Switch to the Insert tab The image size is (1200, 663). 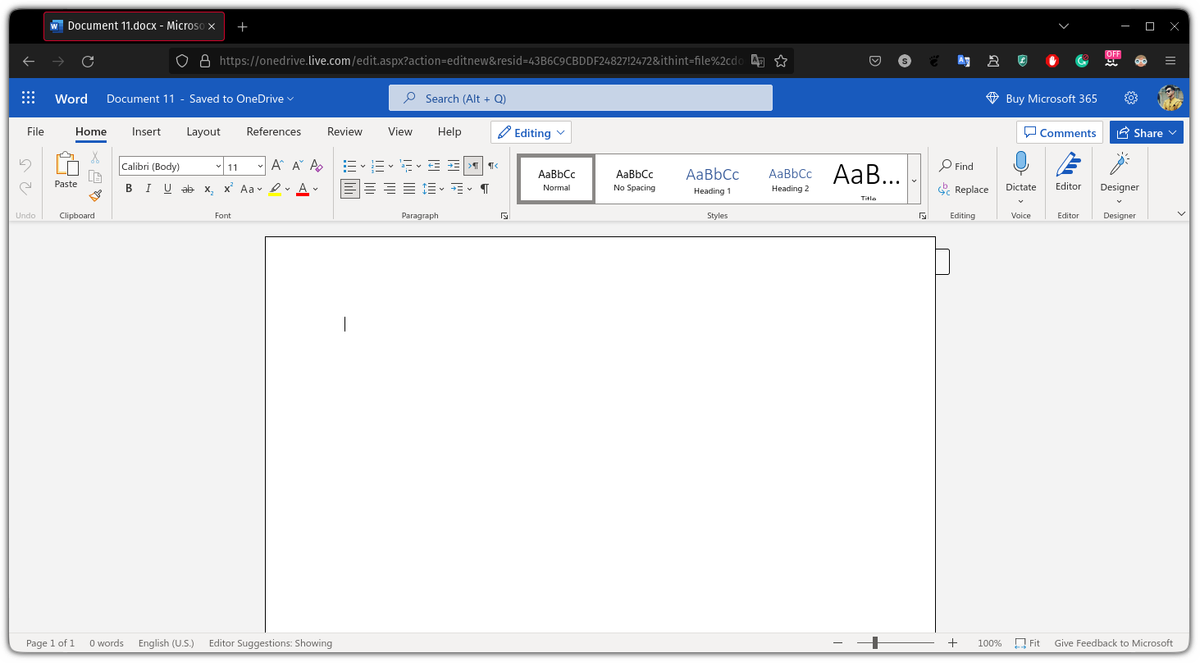pyautogui.click(x=146, y=131)
